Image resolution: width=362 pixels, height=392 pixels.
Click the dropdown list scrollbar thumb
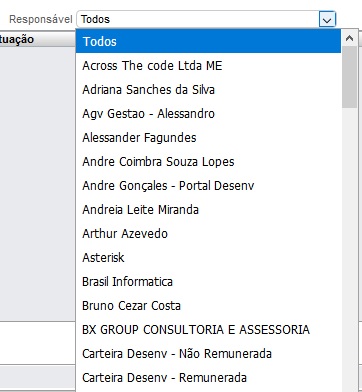click(x=349, y=77)
